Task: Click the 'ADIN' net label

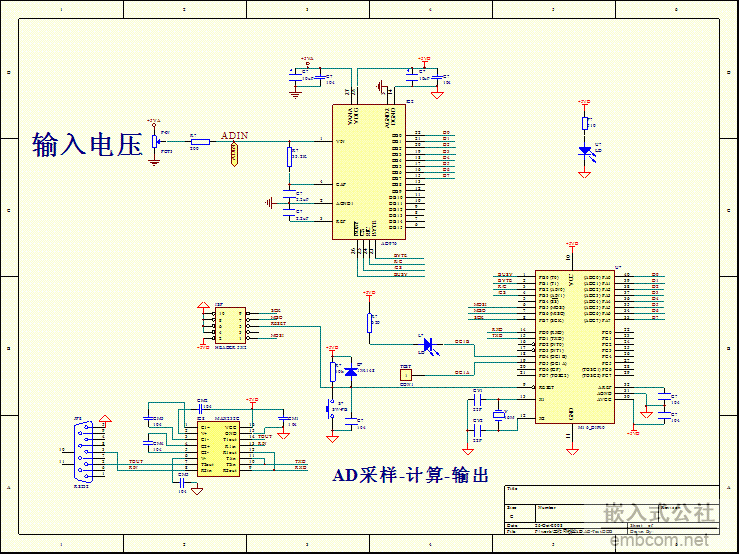Action: pyautogui.click(x=235, y=135)
